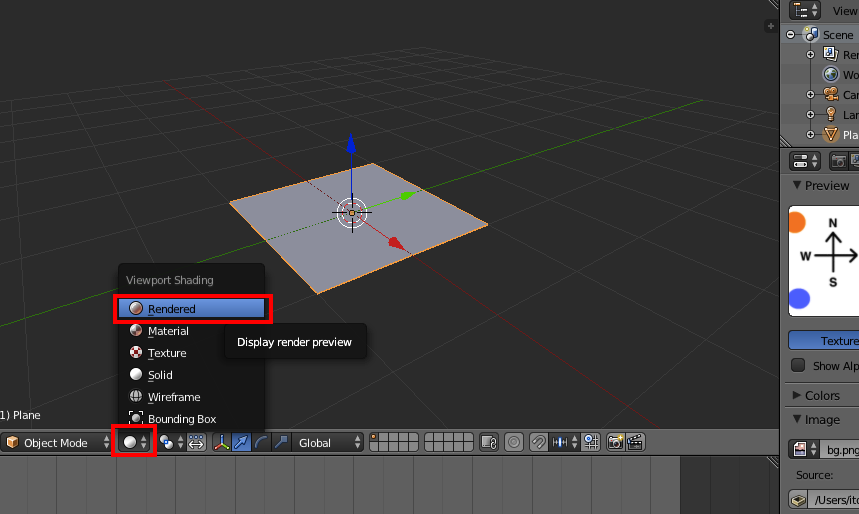
Task: Click the Lamp bulb icon
Action: pyautogui.click(x=831, y=114)
